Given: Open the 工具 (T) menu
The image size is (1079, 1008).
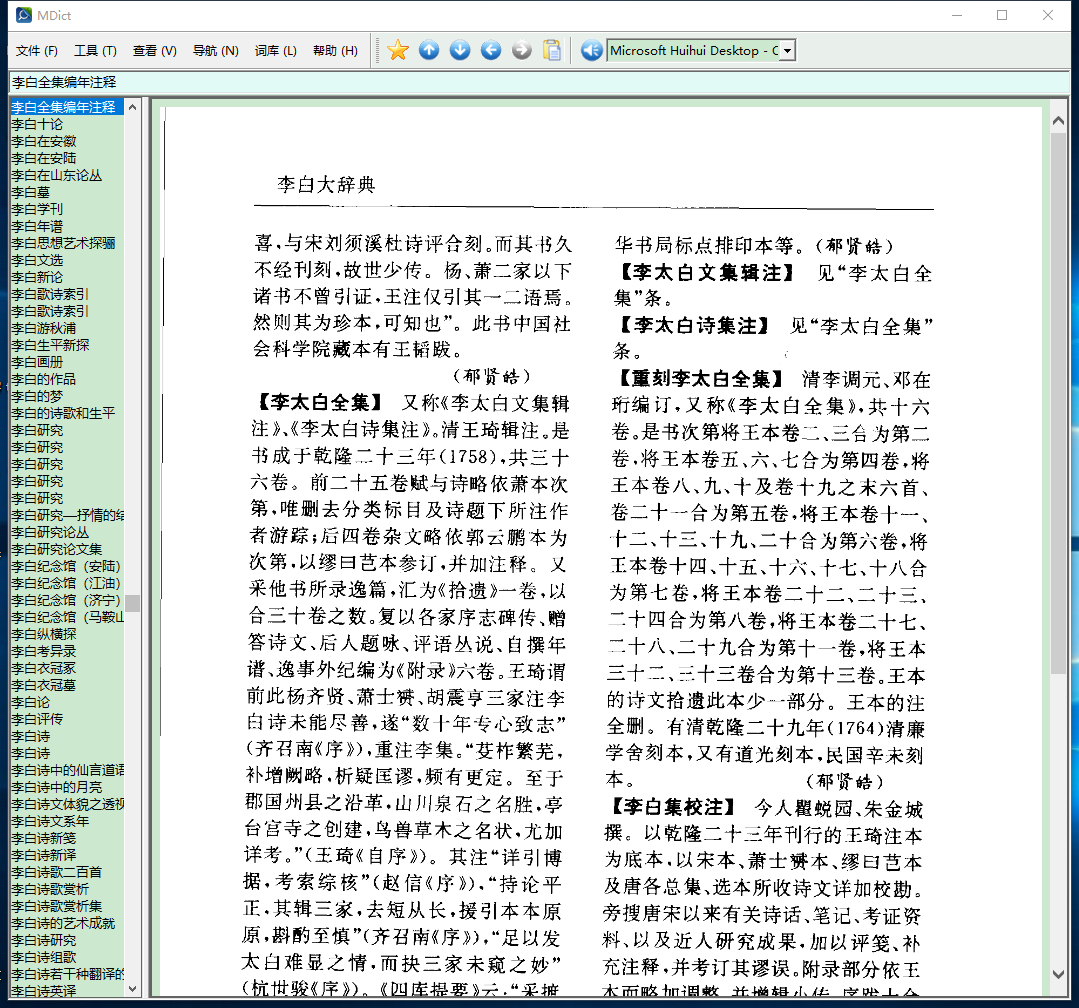Looking at the screenshot, I should coord(95,50).
